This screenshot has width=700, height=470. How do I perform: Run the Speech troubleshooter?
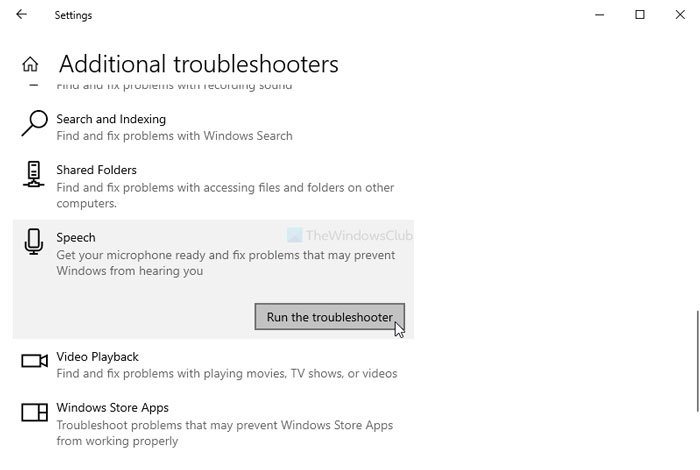coord(329,317)
